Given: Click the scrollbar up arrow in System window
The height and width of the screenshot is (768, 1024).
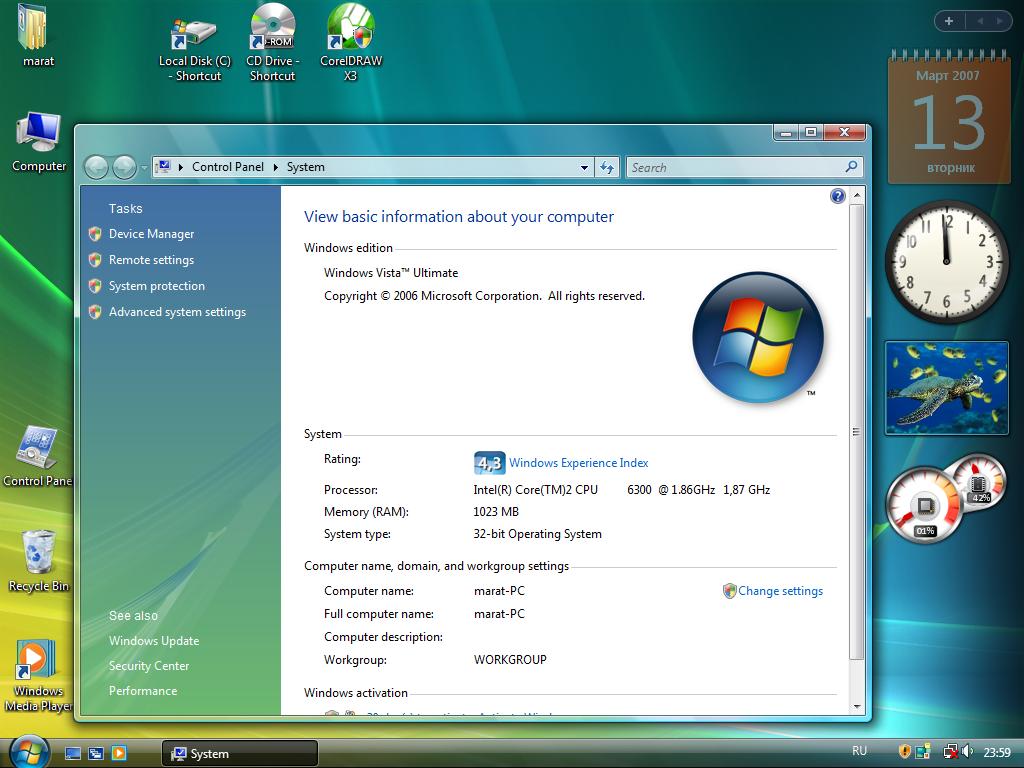Looking at the screenshot, I should (857, 195).
